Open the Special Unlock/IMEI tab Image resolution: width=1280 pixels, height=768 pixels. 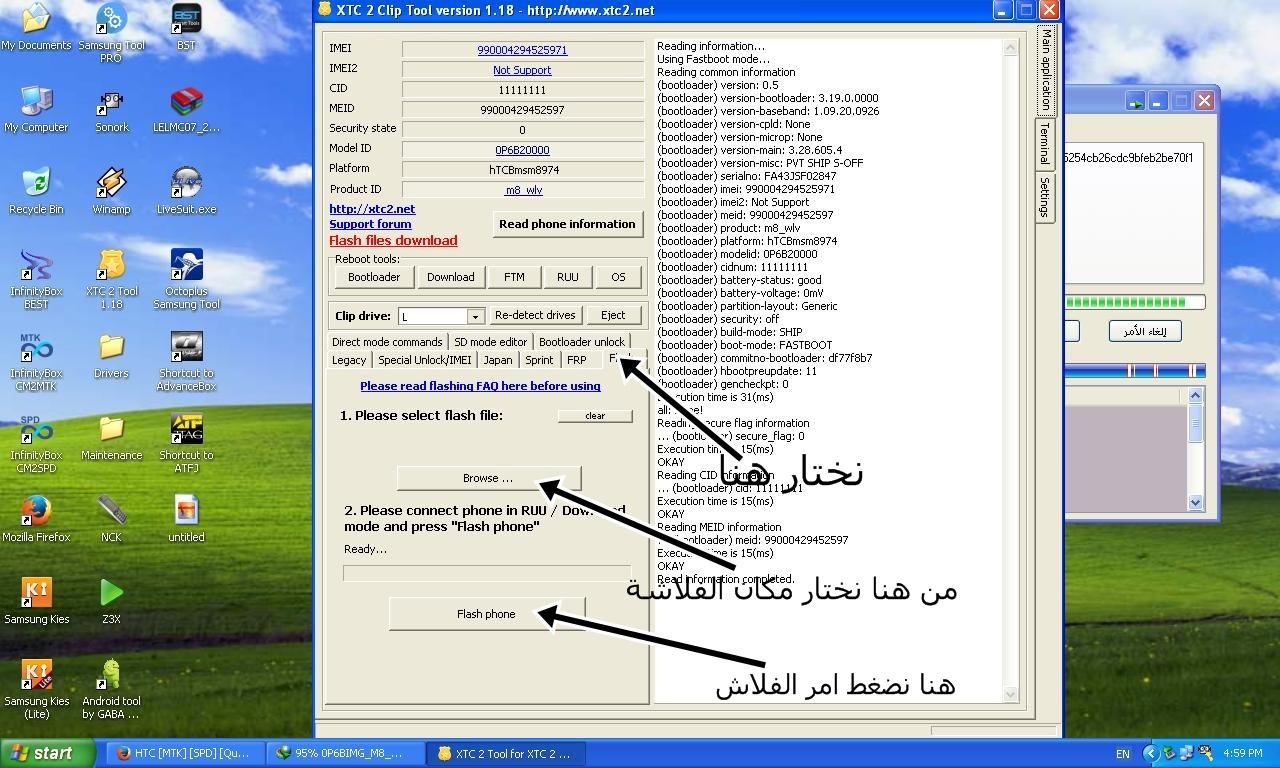tap(424, 360)
